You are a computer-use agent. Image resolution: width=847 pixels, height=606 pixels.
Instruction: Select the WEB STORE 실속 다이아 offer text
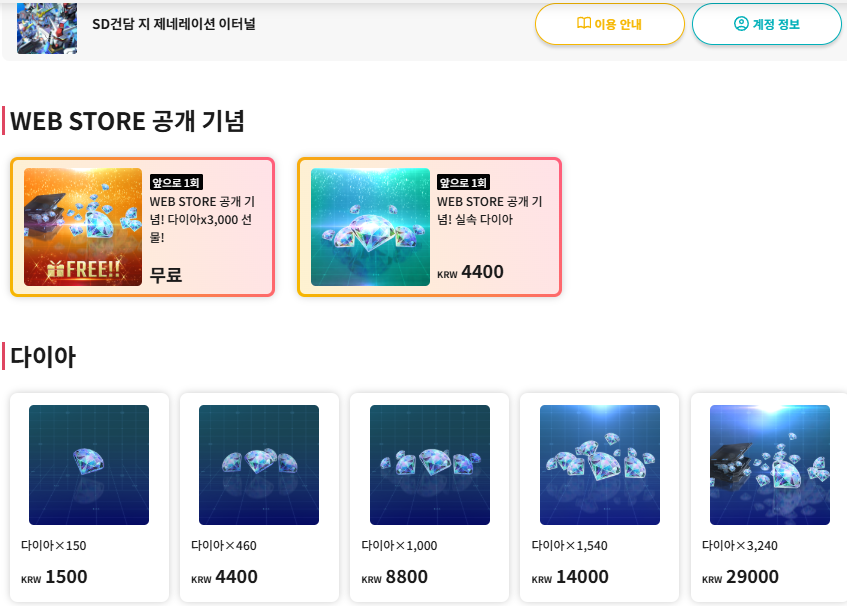(489, 210)
